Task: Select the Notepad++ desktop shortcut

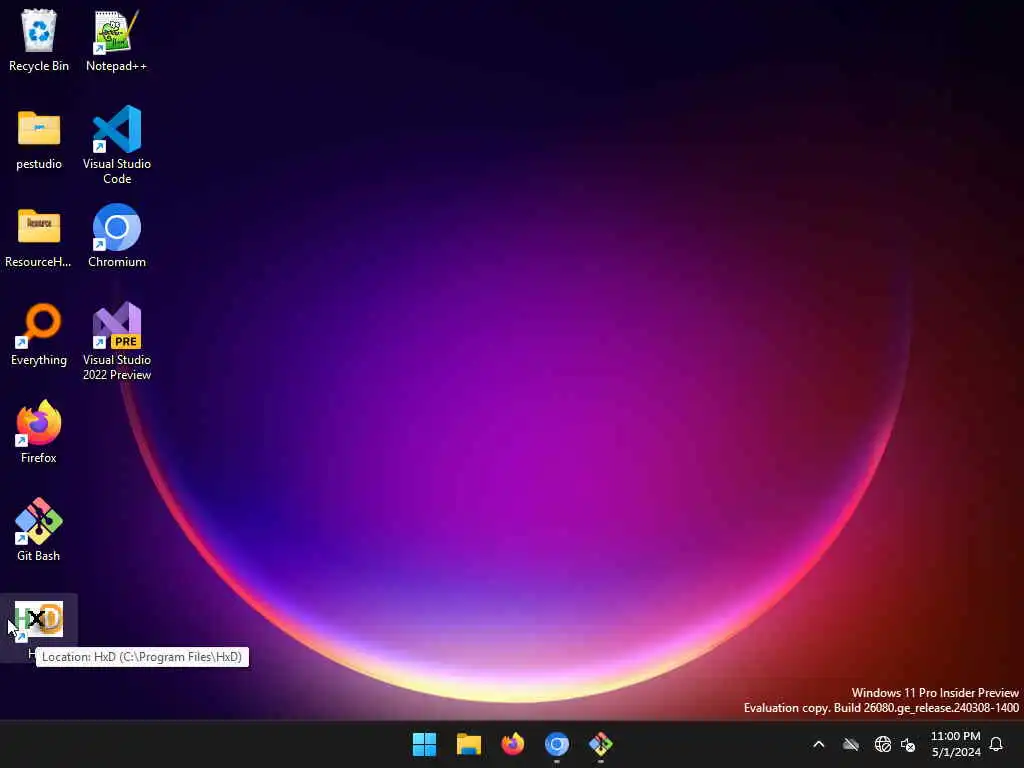Action: point(116,40)
